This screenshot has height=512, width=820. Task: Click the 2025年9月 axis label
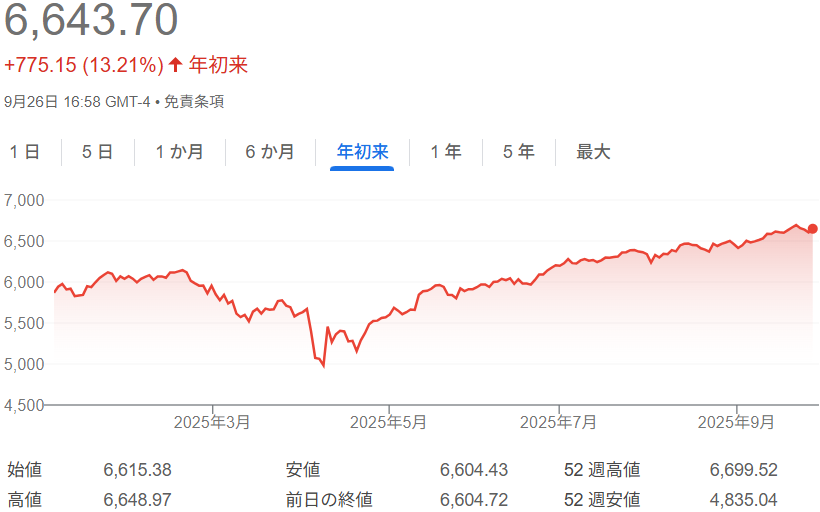click(x=735, y=423)
